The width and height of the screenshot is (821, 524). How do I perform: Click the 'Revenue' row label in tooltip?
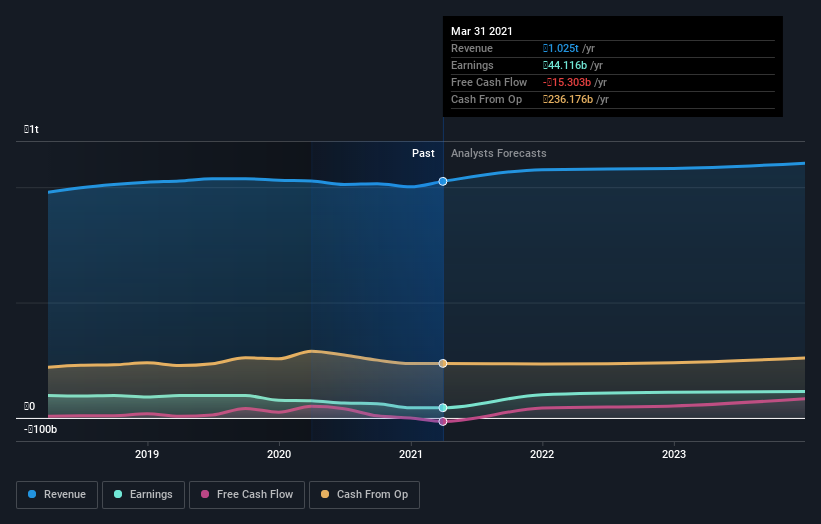pyautogui.click(x=472, y=48)
